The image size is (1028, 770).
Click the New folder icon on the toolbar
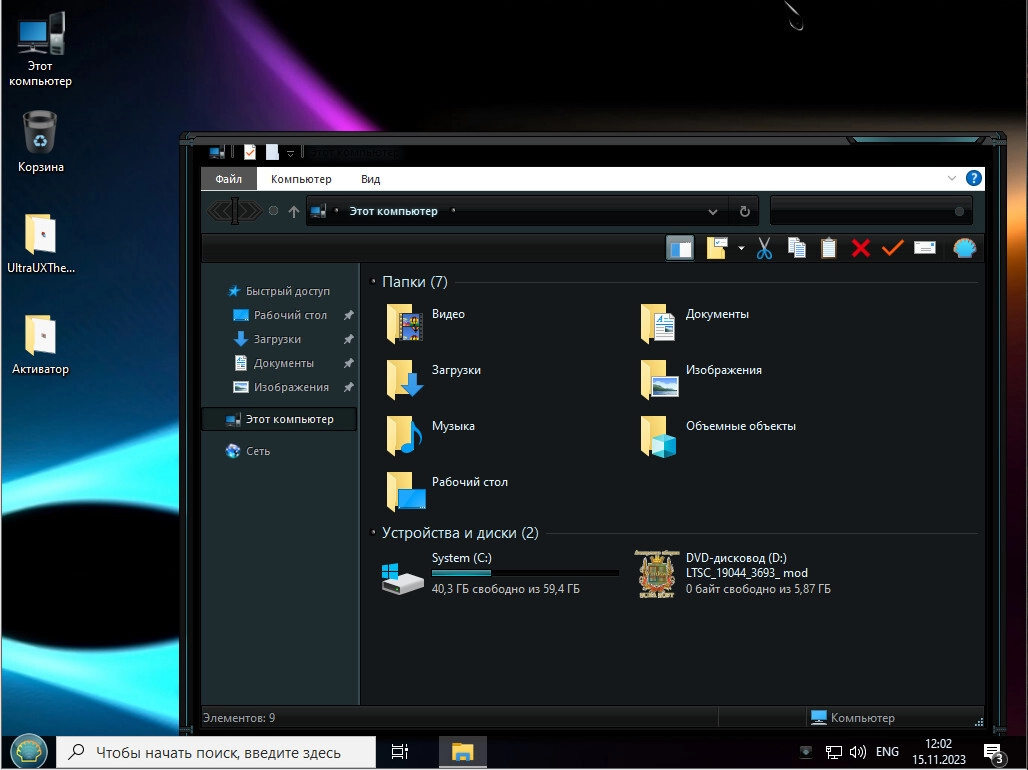pyautogui.click(x=716, y=248)
